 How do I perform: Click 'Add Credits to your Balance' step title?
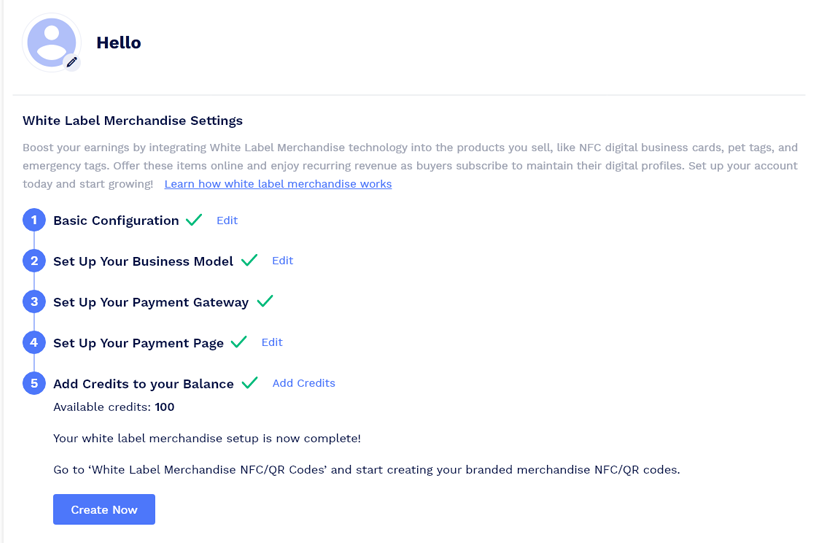143,384
